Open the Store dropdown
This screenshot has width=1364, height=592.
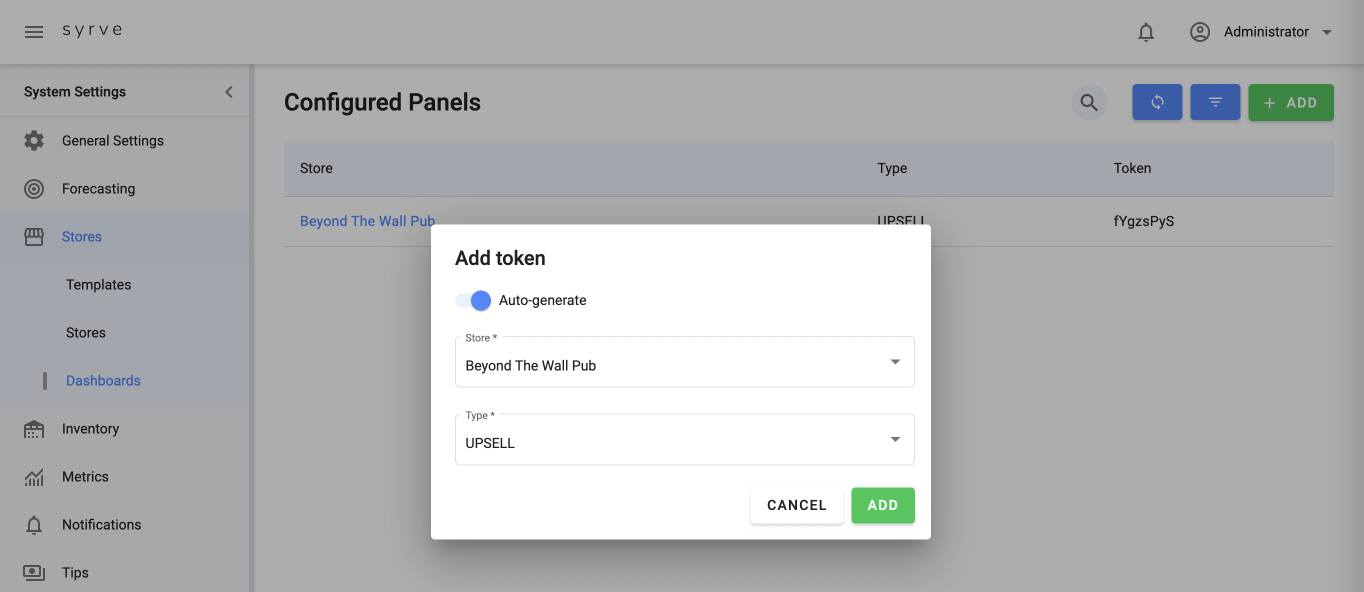pyautogui.click(x=684, y=362)
